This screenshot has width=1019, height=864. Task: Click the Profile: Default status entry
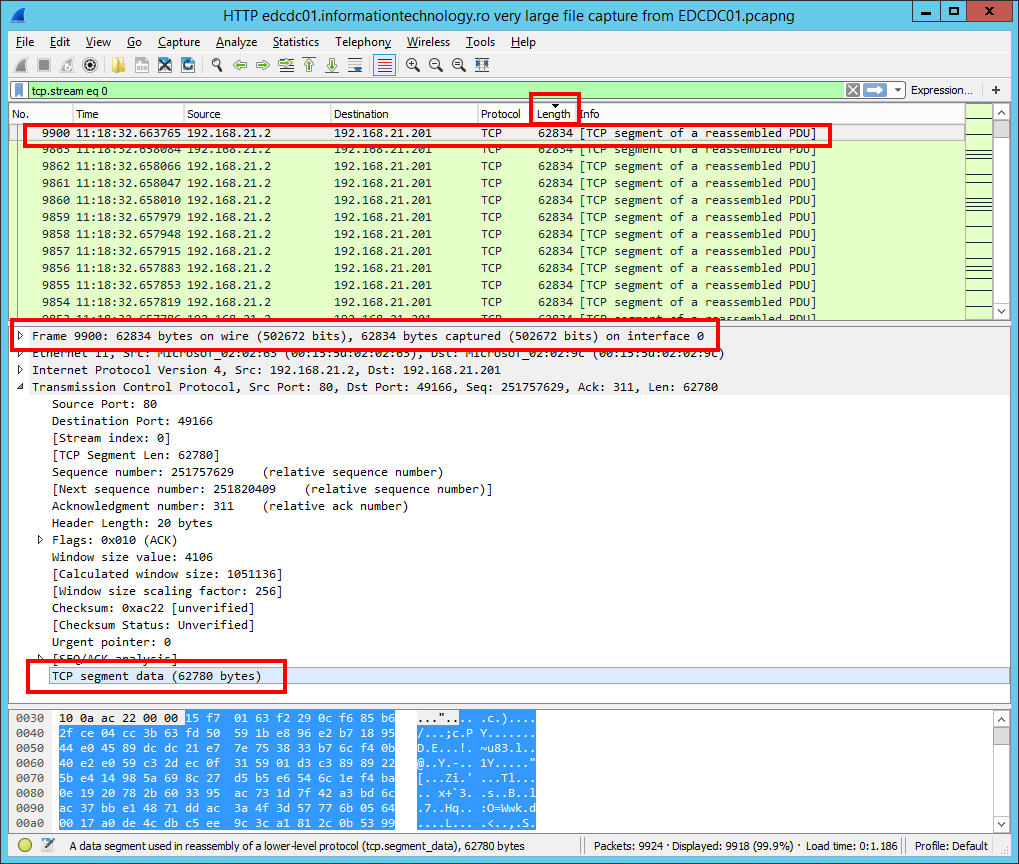951,846
